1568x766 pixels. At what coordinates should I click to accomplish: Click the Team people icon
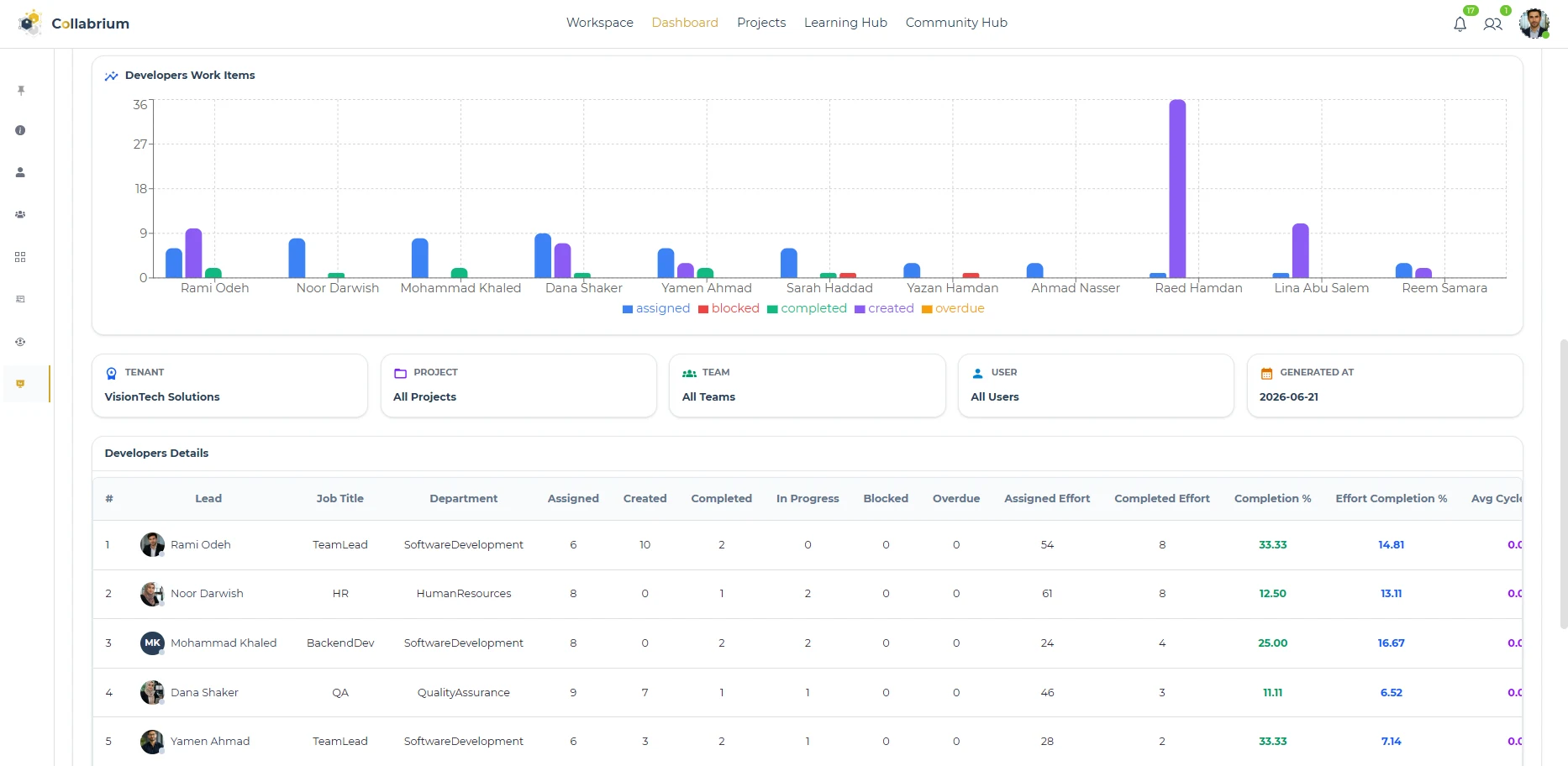point(689,373)
